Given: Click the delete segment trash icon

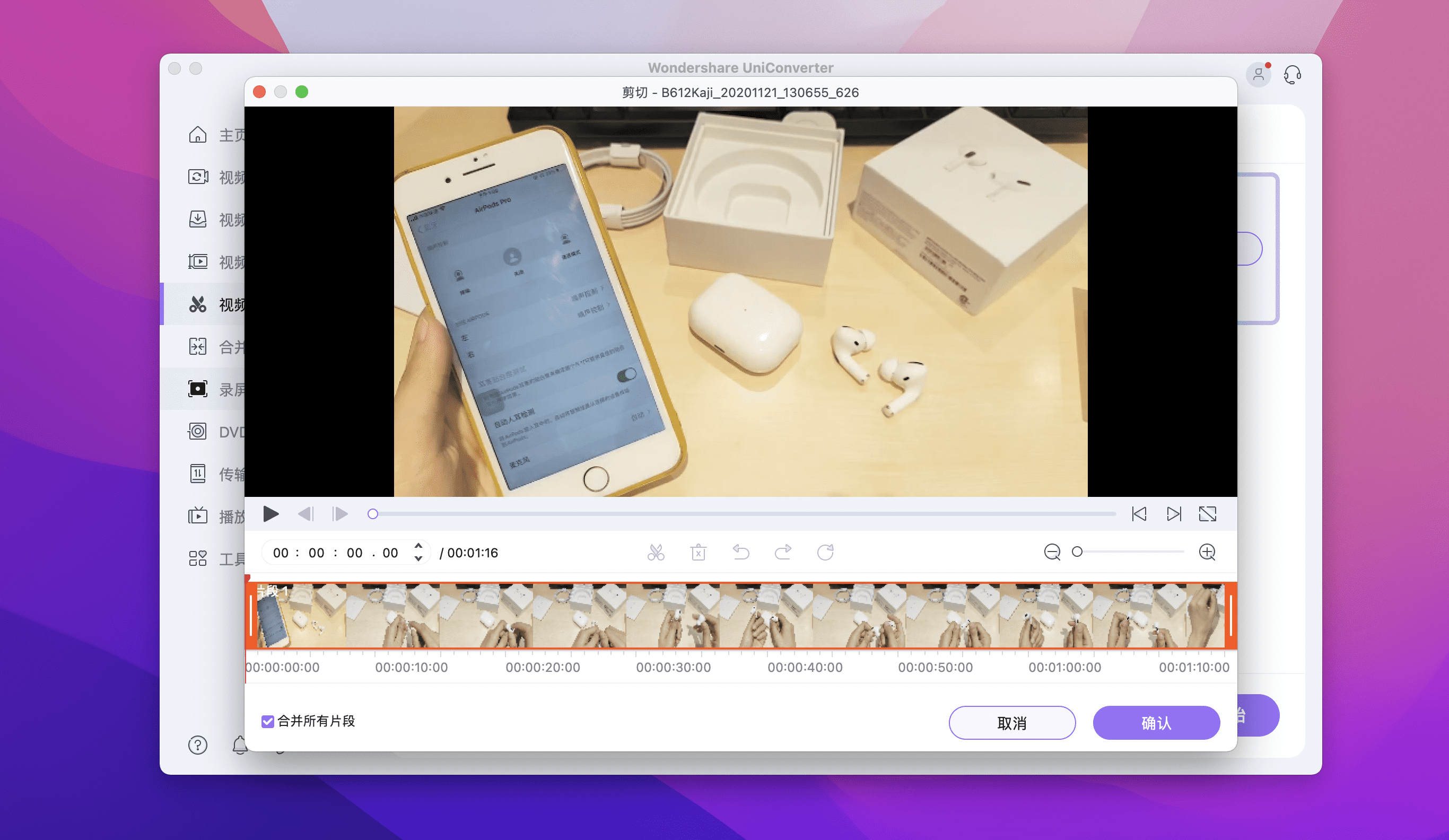Looking at the screenshot, I should (x=698, y=553).
